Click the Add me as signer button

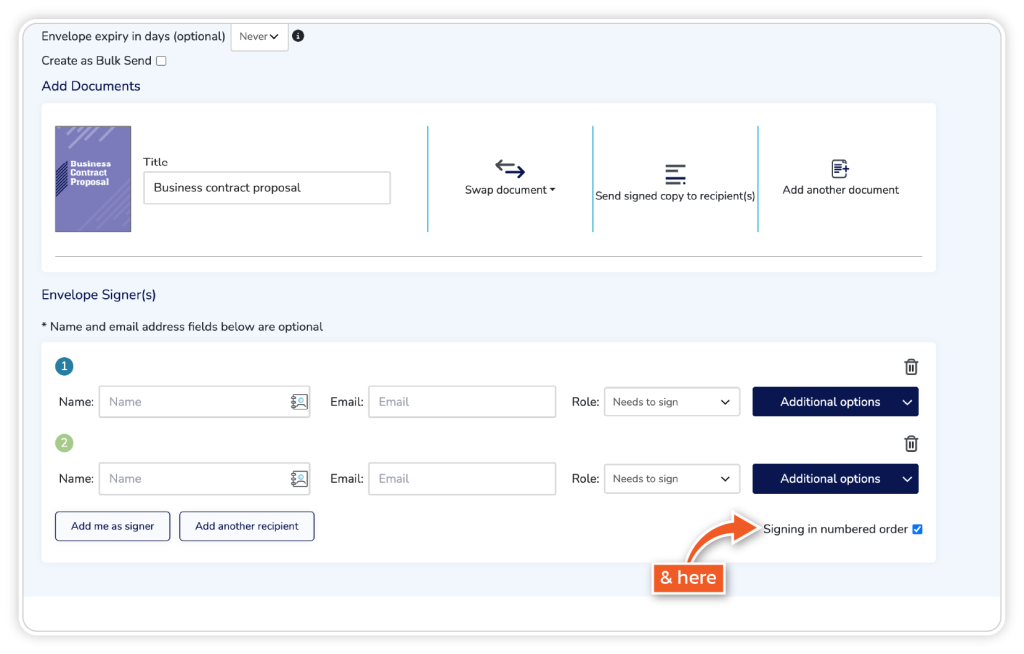(112, 526)
